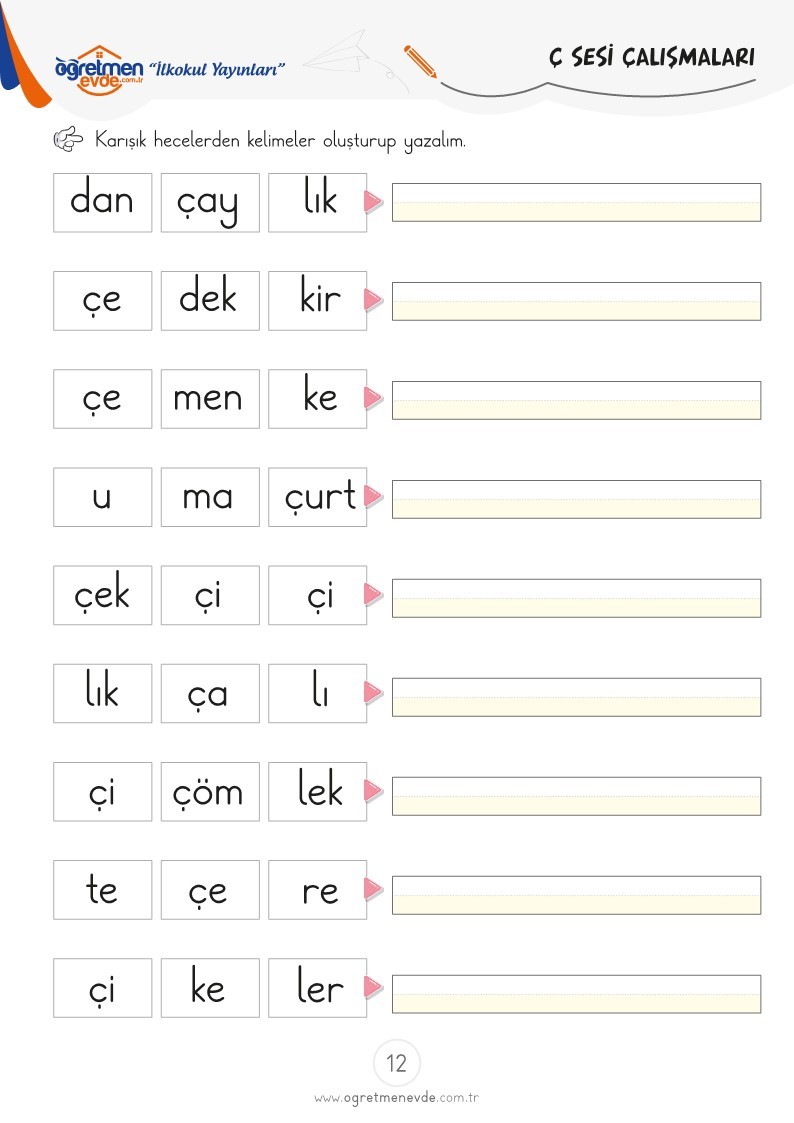Click the answer line for 'te çe re'

point(576,895)
